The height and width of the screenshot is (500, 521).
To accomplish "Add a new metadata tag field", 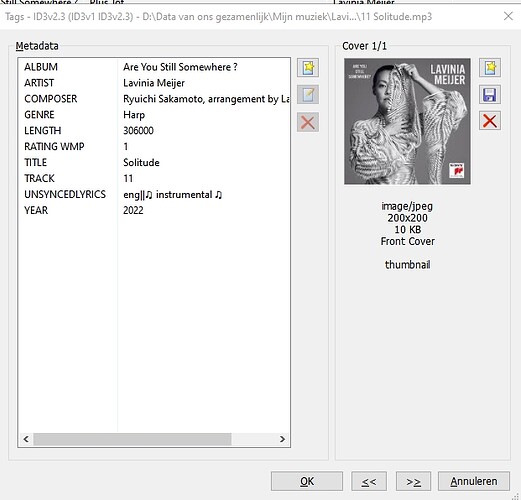I will point(308,68).
